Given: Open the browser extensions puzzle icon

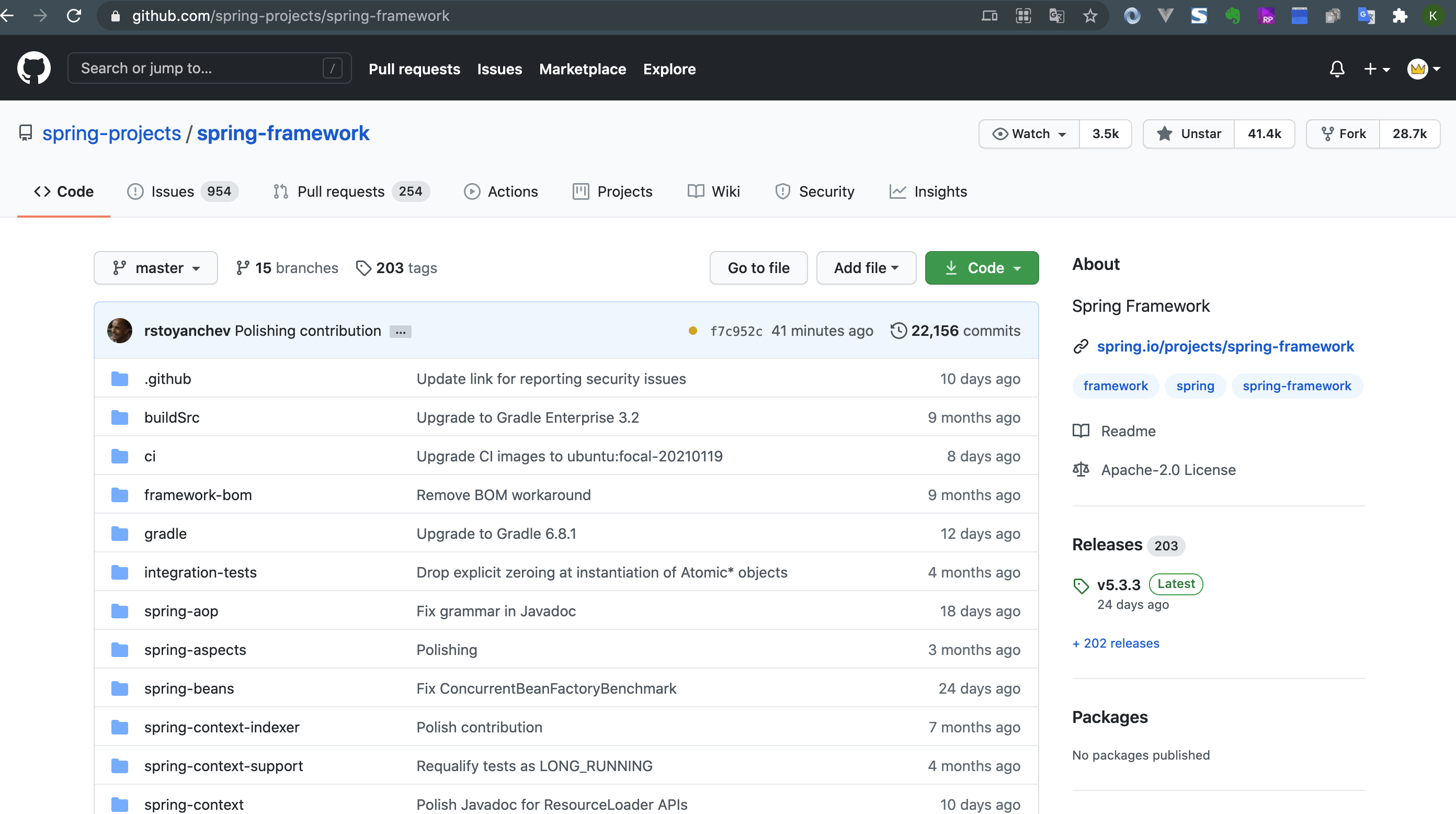Looking at the screenshot, I should 1400,16.
